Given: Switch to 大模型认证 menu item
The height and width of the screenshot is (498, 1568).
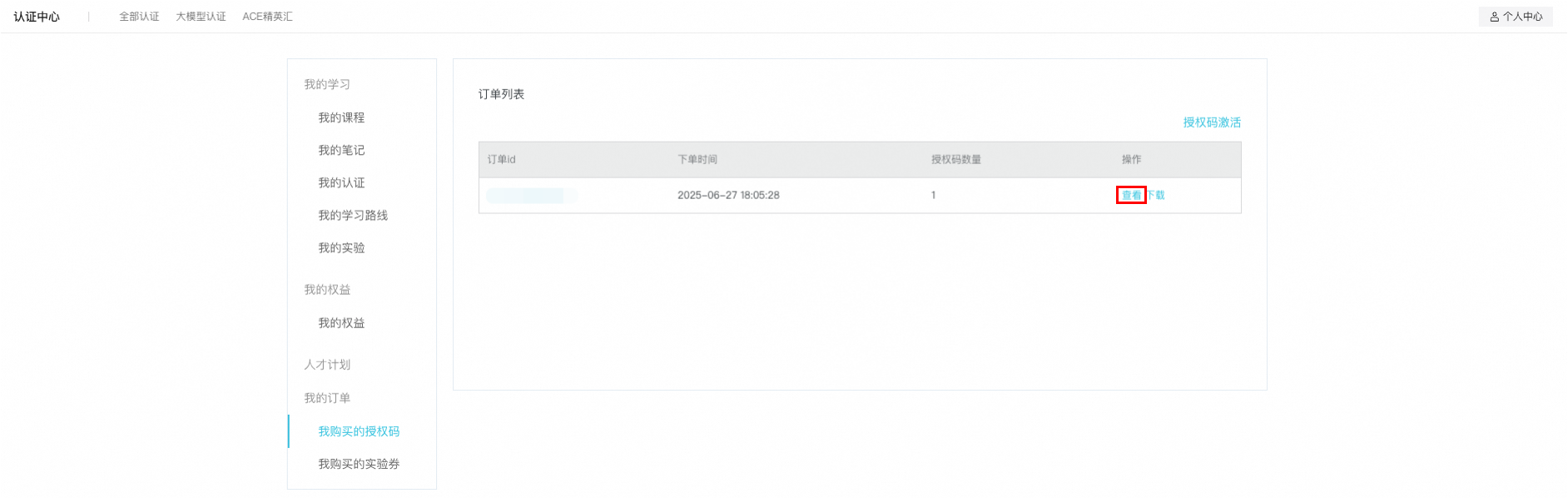Looking at the screenshot, I should pyautogui.click(x=201, y=17).
